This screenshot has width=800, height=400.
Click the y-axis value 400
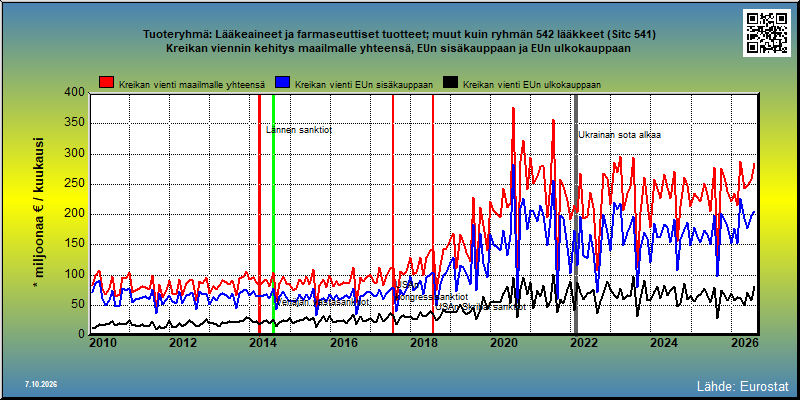pyautogui.click(x=75, y=92)
